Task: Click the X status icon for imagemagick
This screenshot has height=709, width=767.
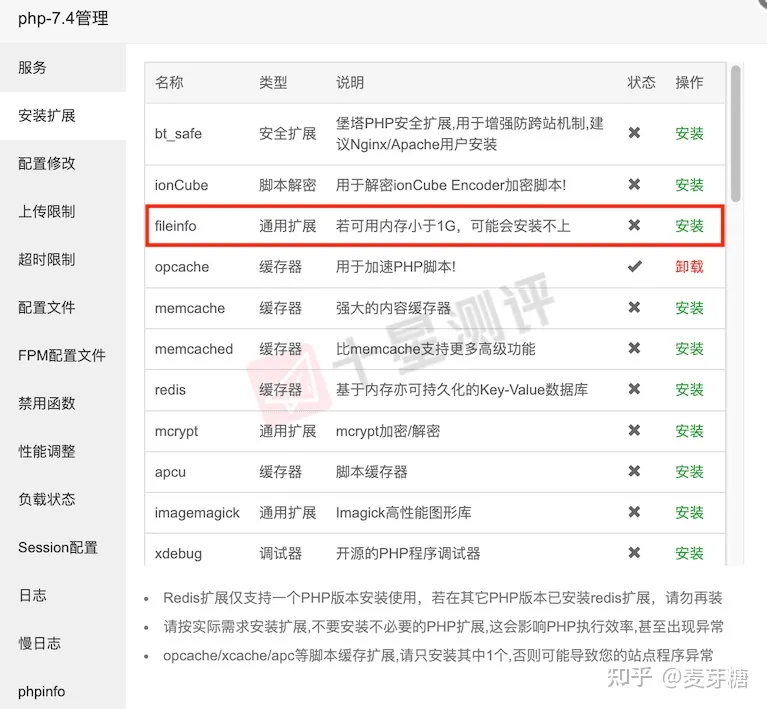Action: click(x=634, y=512)
